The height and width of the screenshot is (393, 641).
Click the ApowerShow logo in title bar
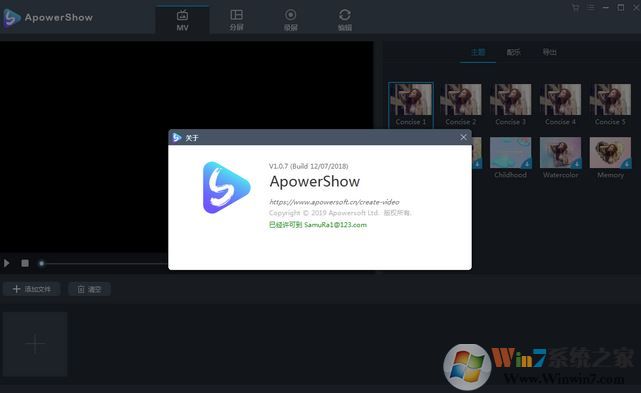click(x=11, y=18)
